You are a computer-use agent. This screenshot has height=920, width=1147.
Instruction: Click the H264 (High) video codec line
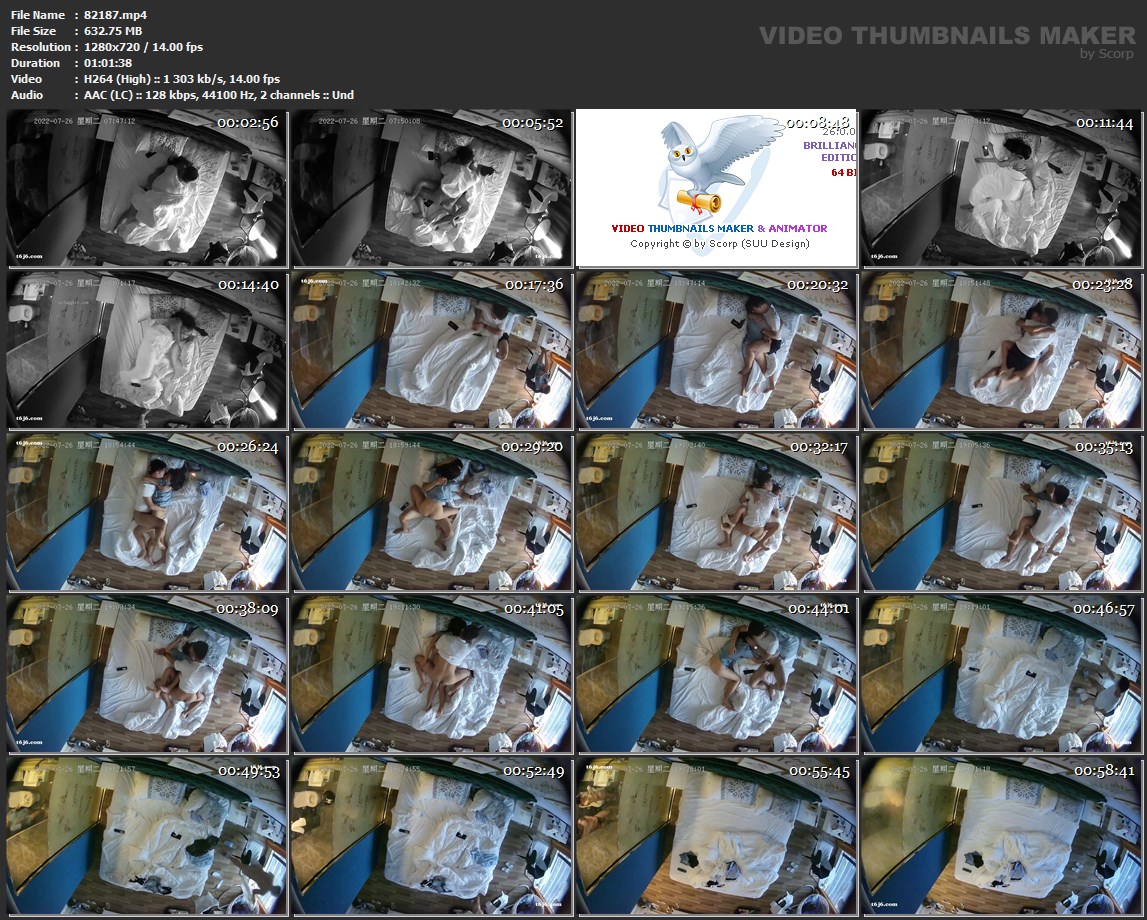(x=182, y=79)
